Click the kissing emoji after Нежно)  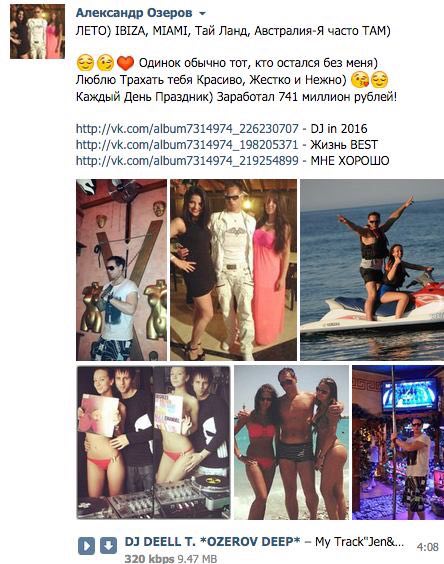359,80
